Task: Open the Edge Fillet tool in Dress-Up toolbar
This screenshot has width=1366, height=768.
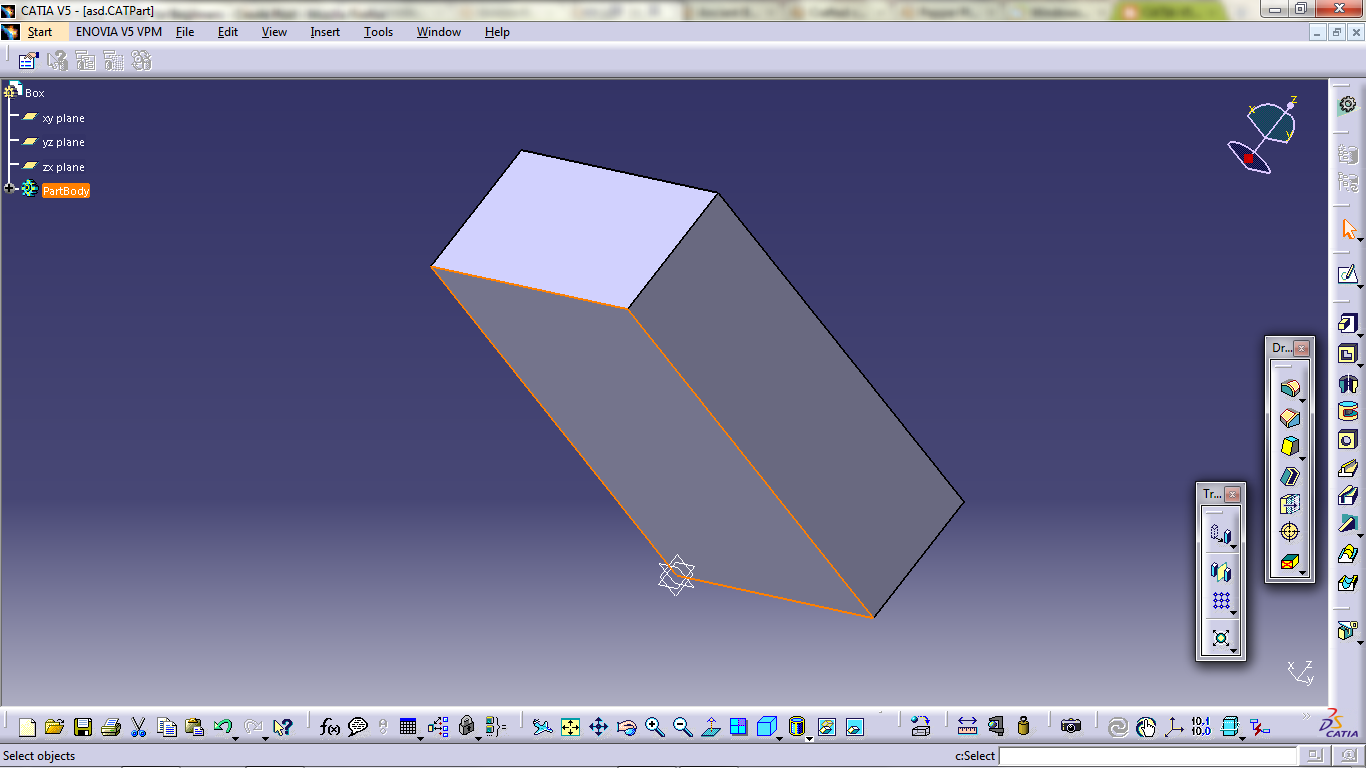Action: (x=1290, y=390)
